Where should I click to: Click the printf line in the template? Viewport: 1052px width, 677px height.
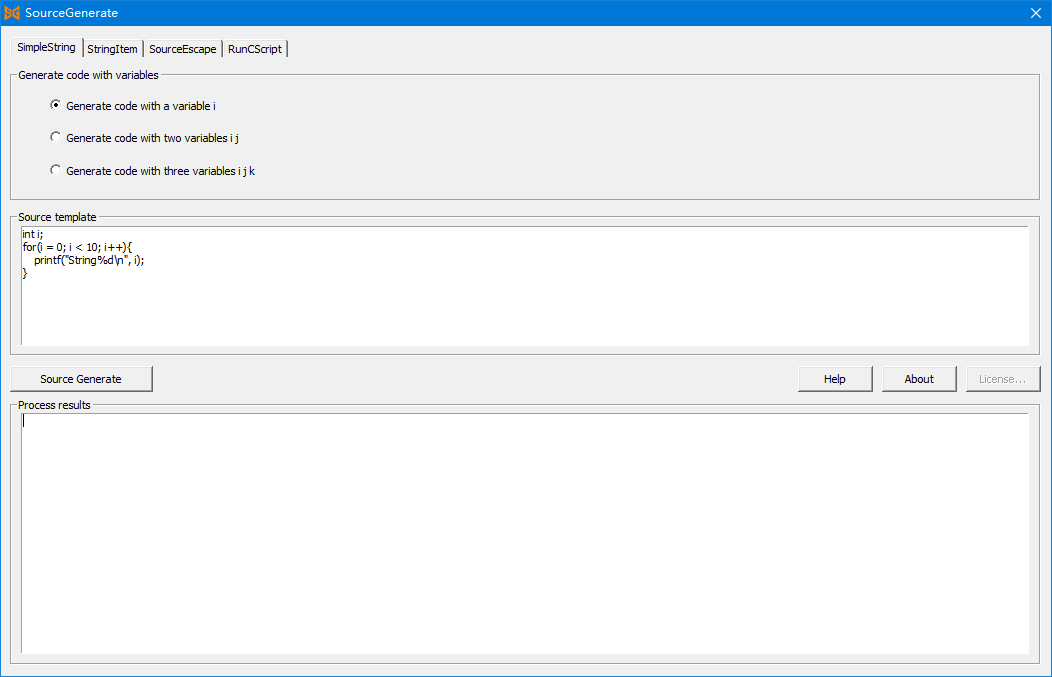coord(88,260)
